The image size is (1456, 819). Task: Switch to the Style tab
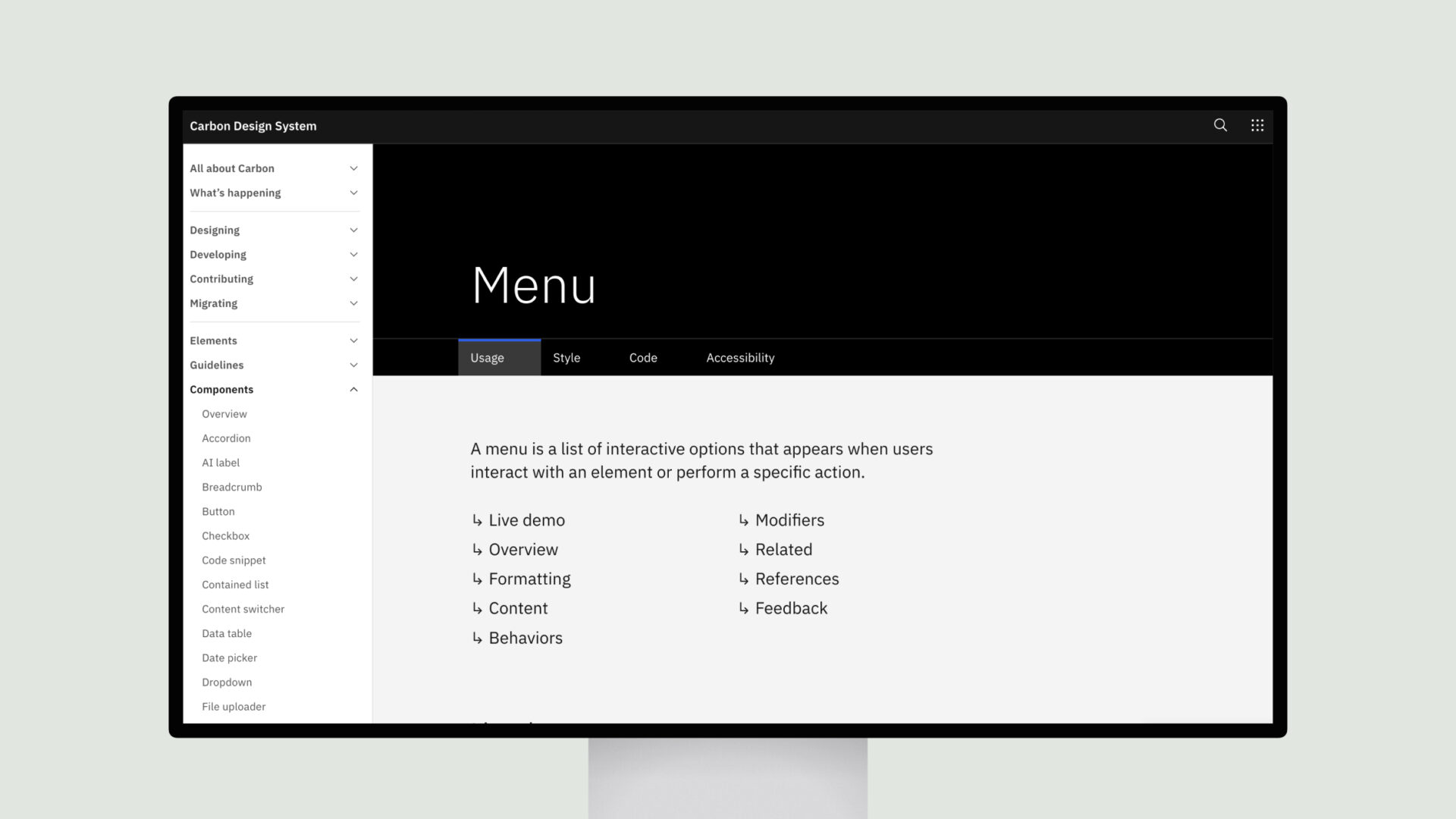566,357
